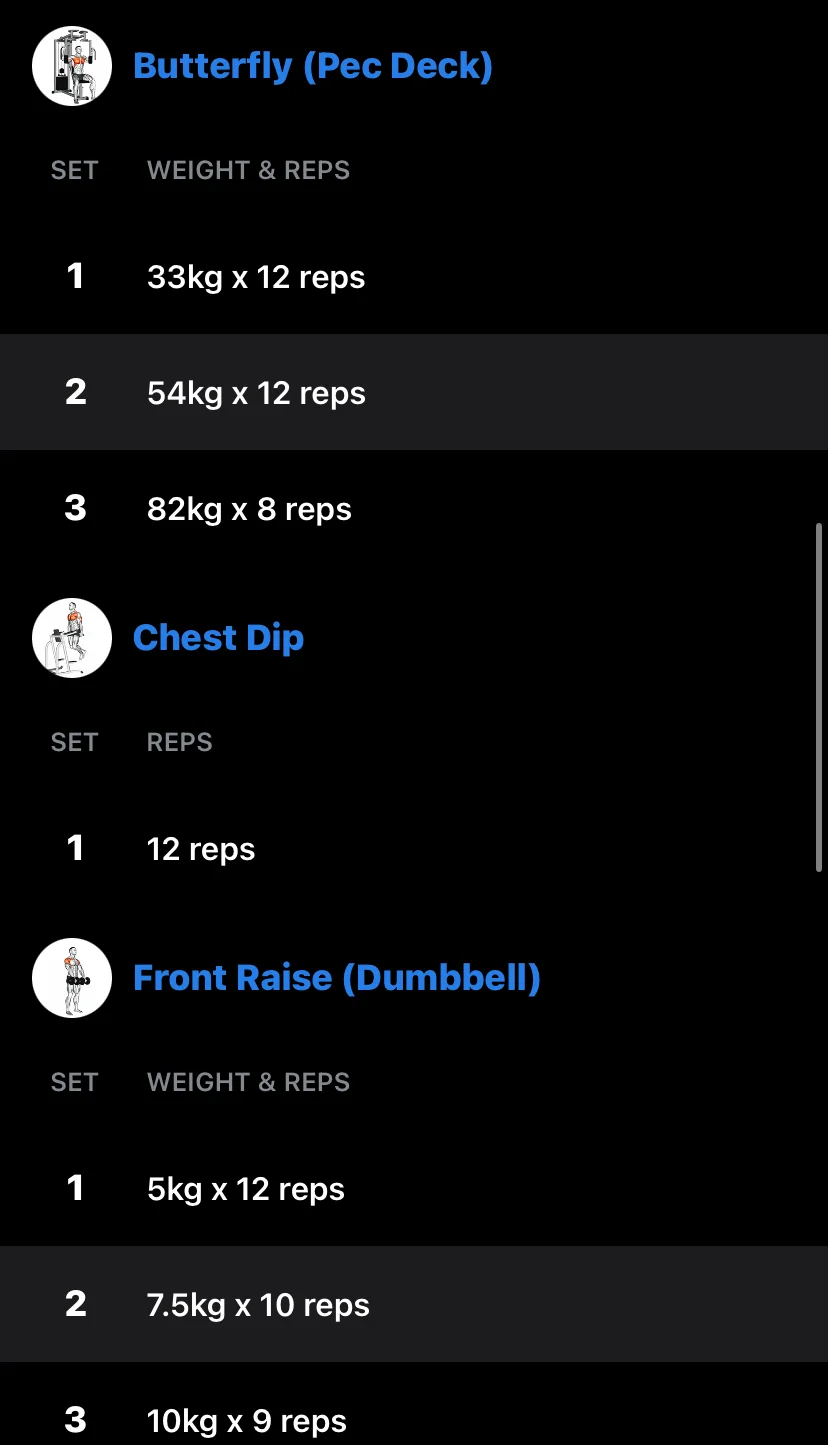The height and width of the screenshot is (1445, 828).
Task: Tap the Chest Dip exercise icon
Action: tap(72, 638)
